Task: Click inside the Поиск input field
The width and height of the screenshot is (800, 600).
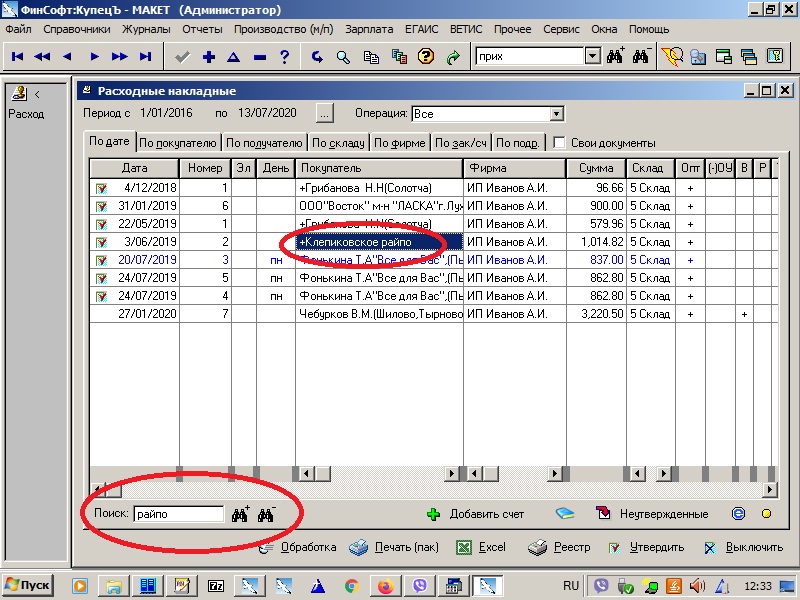Action: pos(177,514)
